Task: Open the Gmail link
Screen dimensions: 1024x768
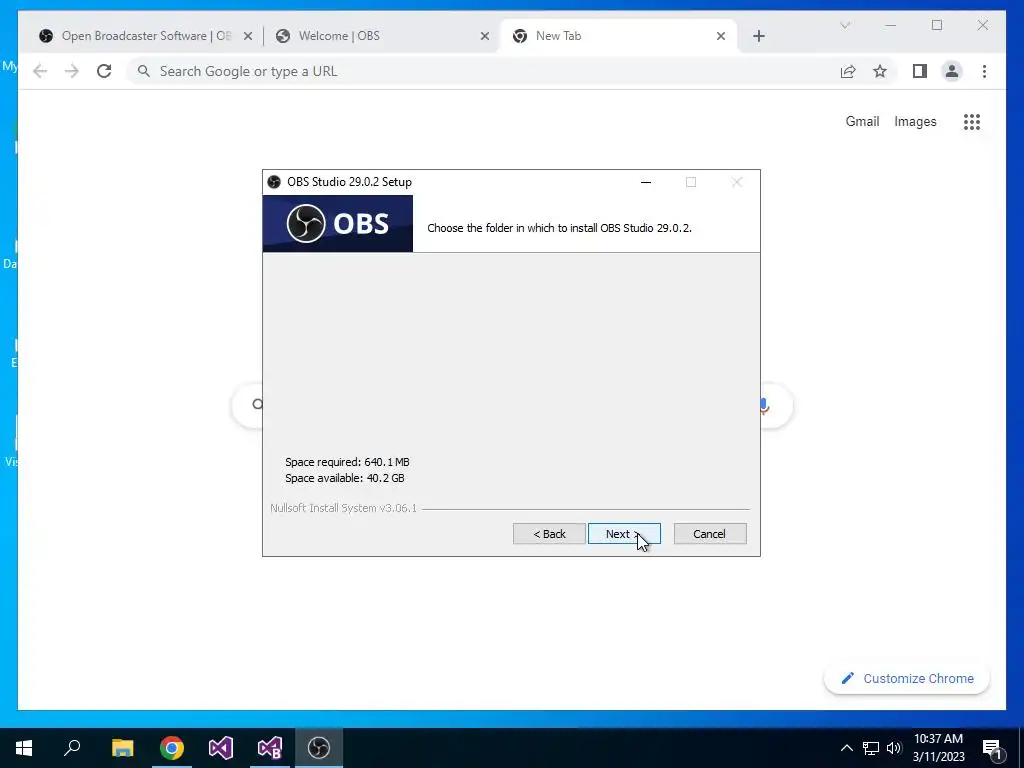Action: coord(862,121)
